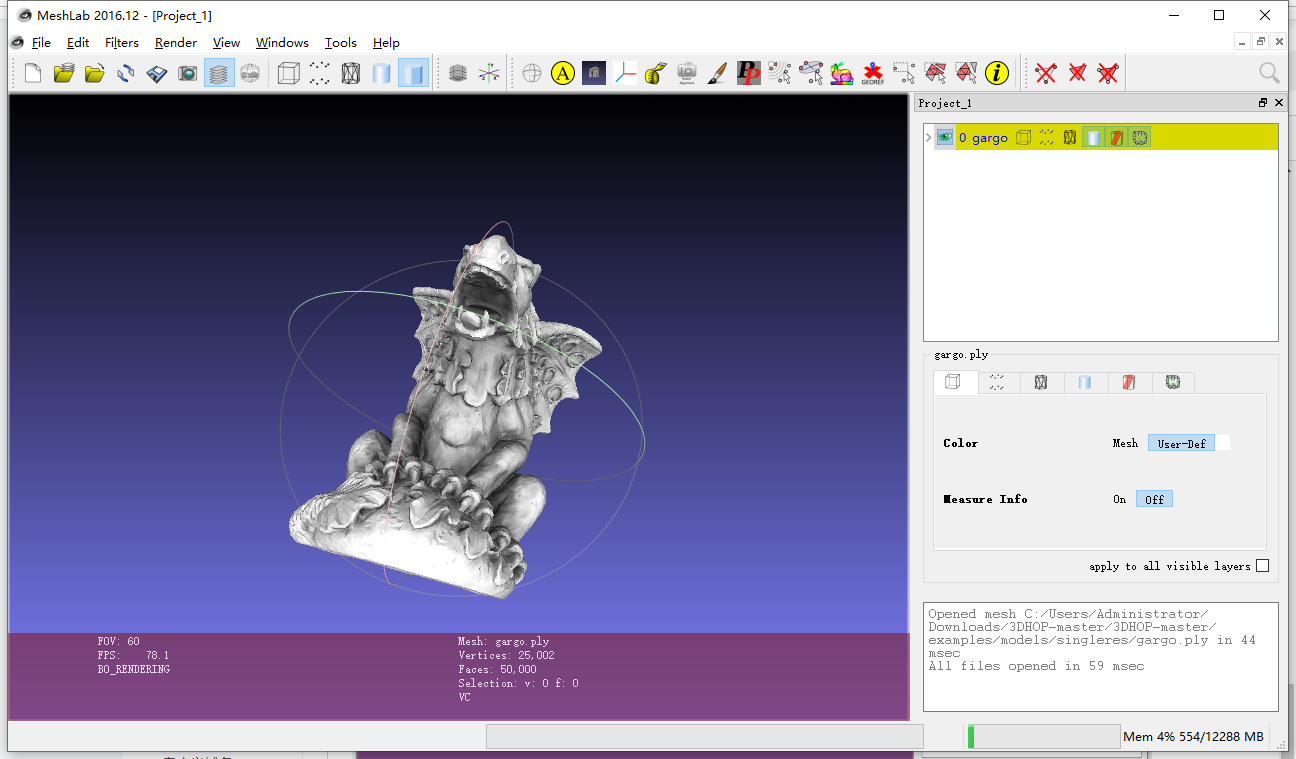Open the Filters menu

[x=122, y=43]
